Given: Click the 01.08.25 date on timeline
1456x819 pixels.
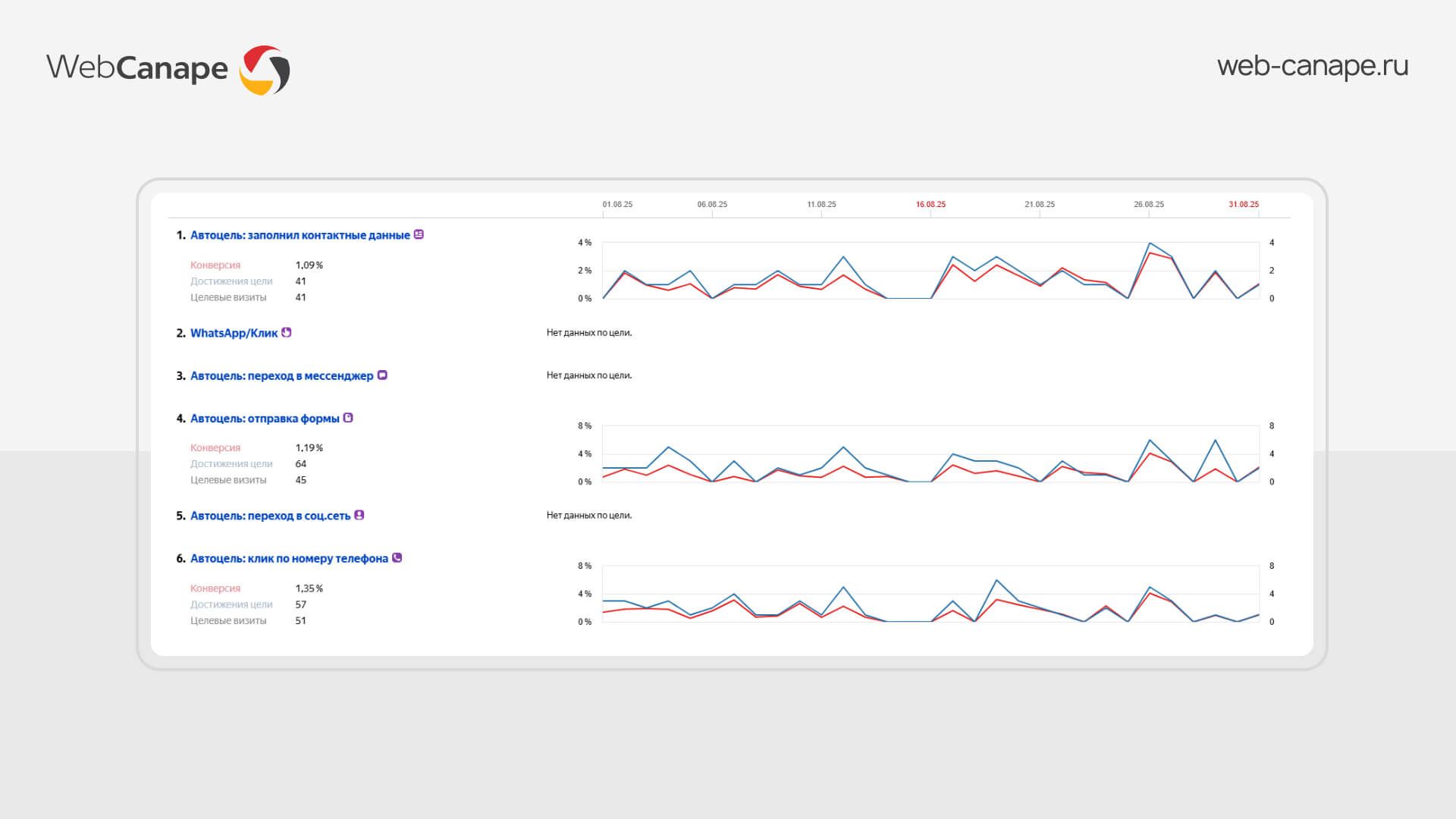Looking at the screenshot, I should click(617, 205).
